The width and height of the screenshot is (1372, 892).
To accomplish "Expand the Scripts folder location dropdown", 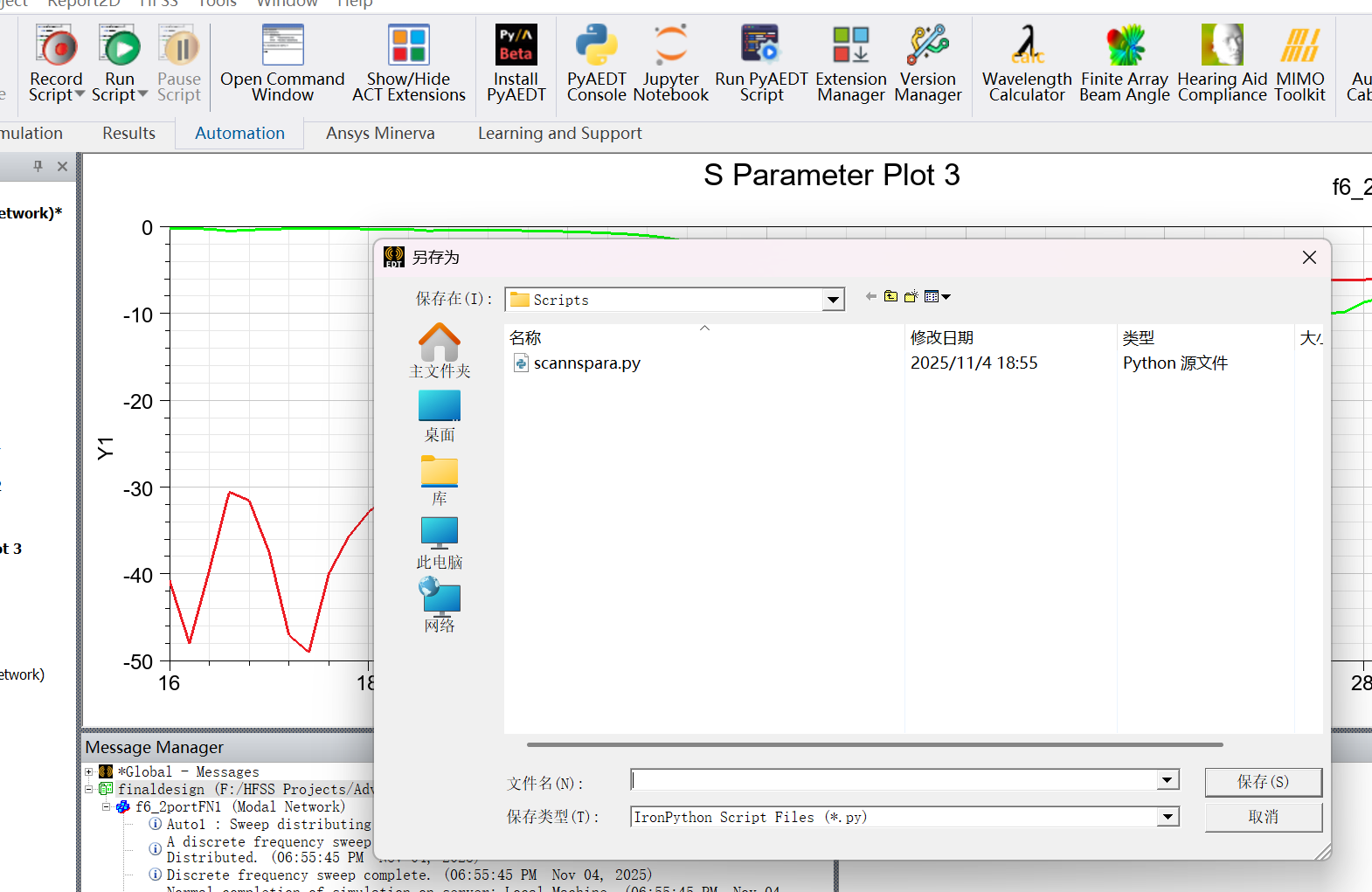I will pos(834,301).
